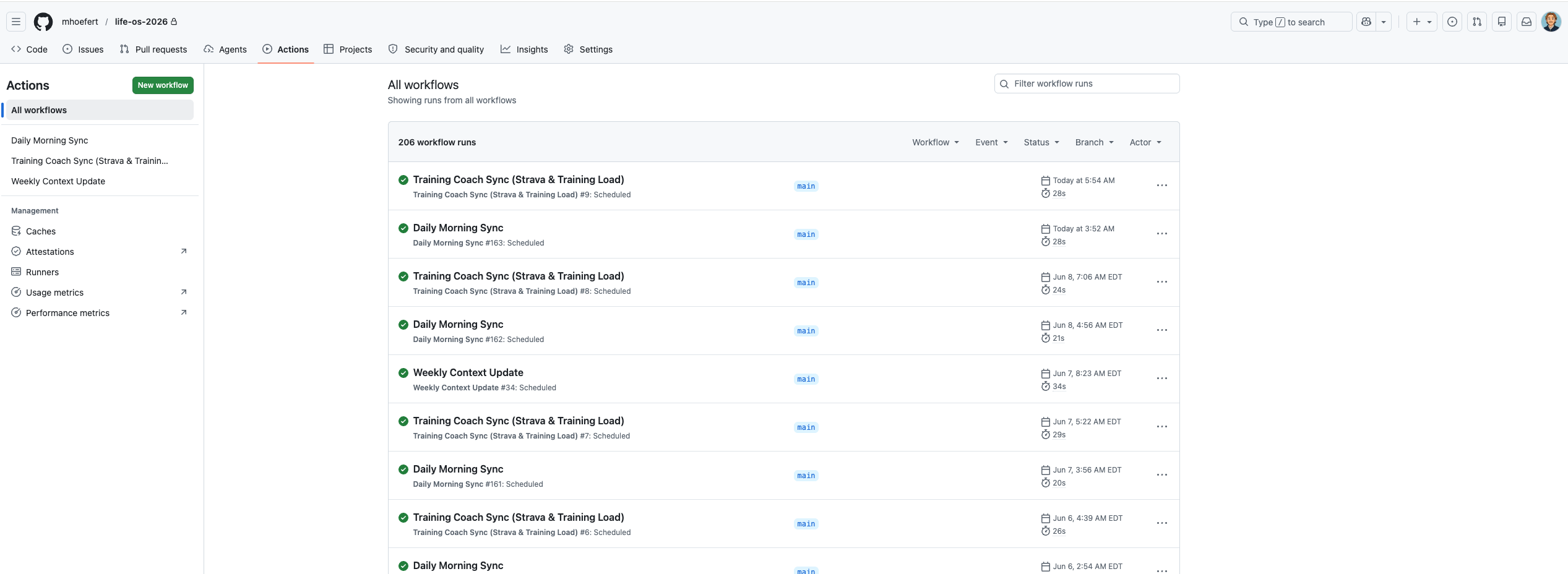This screenshot has width=1568, height=574.
Task: Click the '206 workflow runs' heading text
Action: coord(437,142)
